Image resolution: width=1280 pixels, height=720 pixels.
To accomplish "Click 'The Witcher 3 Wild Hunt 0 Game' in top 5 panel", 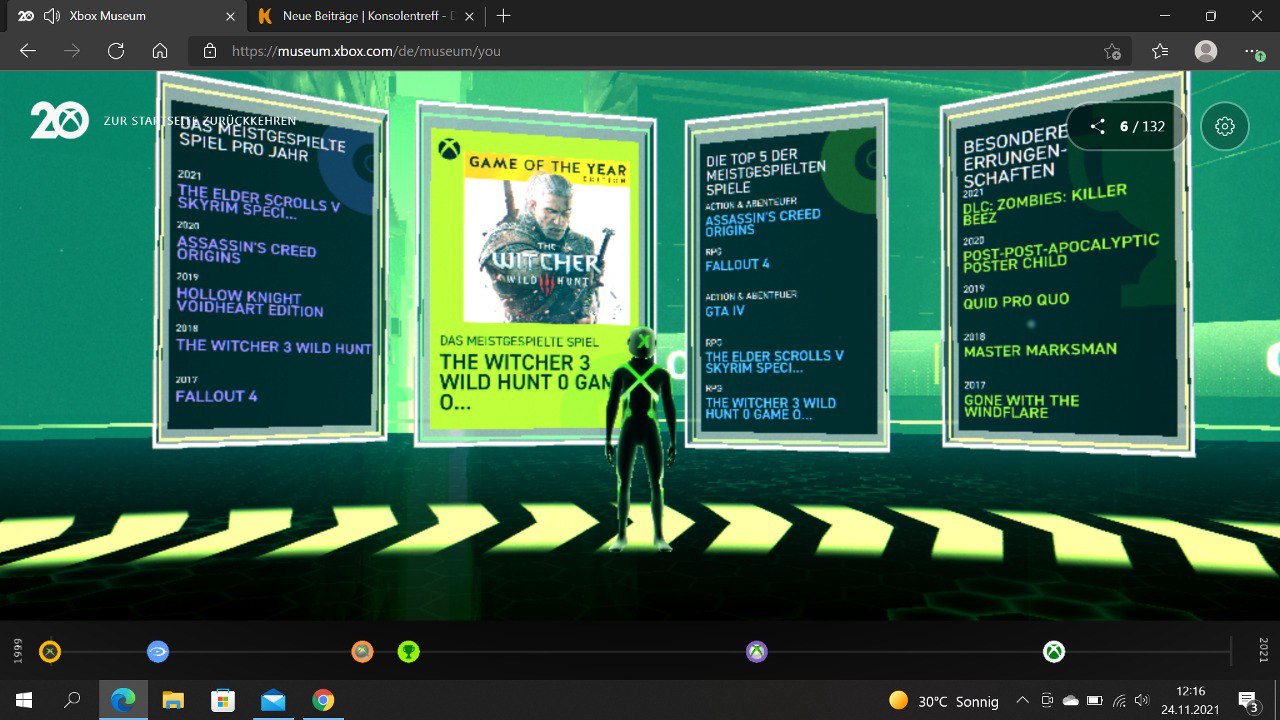I will click(x=771, y=408).
